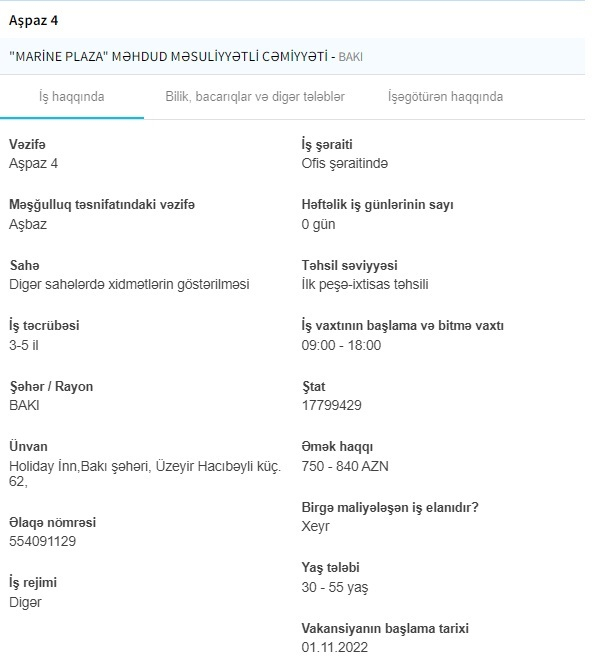Switch to Bilik, bacarıqlar və digər tələblər tab
Screen dimensions: 592x672
(255, 97)
